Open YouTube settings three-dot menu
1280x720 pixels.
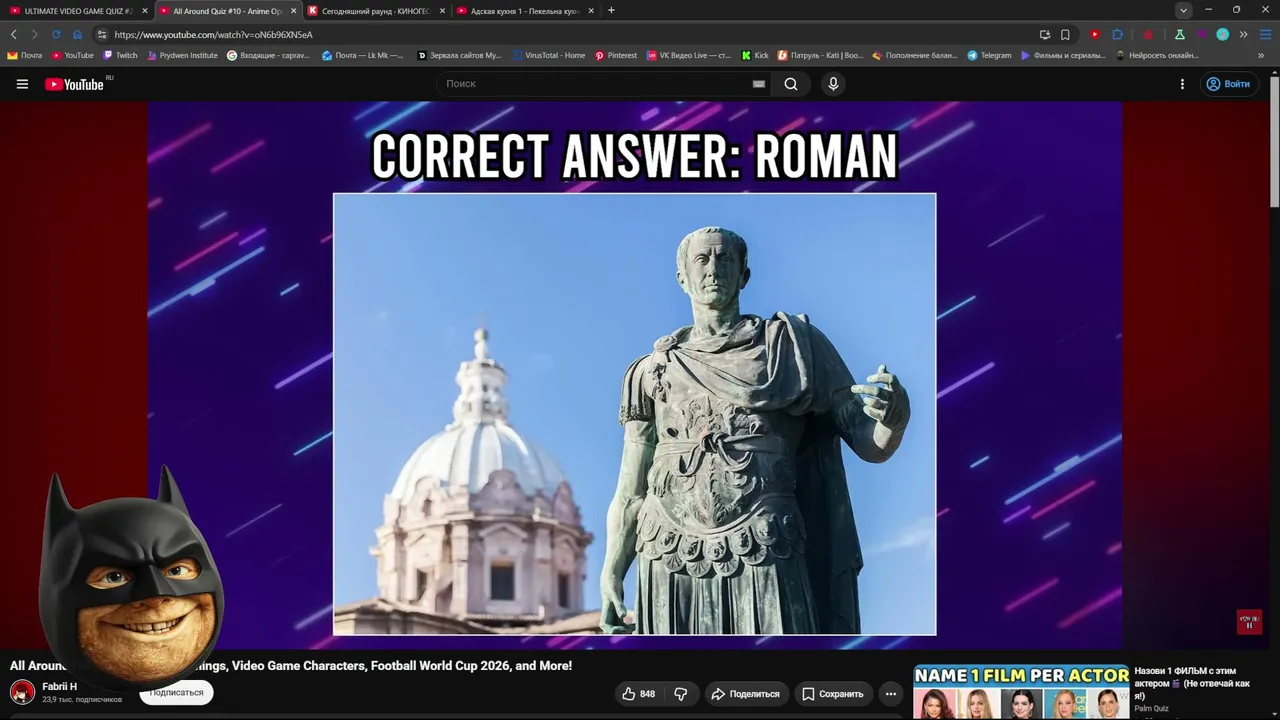tap(1182, 84)
